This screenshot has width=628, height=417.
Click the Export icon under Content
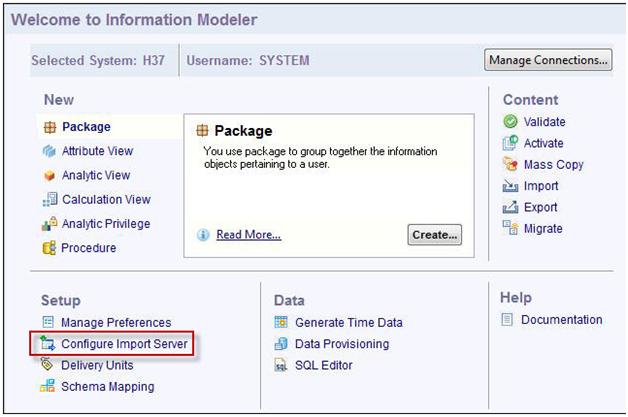point(510,207)
